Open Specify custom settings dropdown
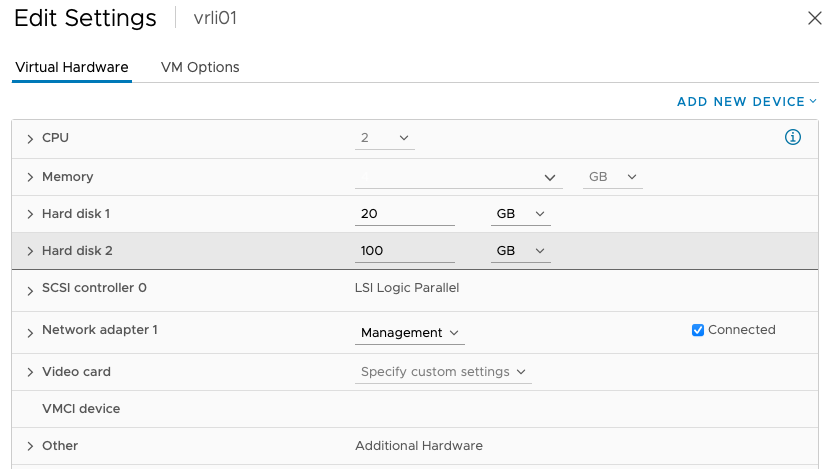Image resolution: width=833 pixels, height=469 pixels. point(443,372)
